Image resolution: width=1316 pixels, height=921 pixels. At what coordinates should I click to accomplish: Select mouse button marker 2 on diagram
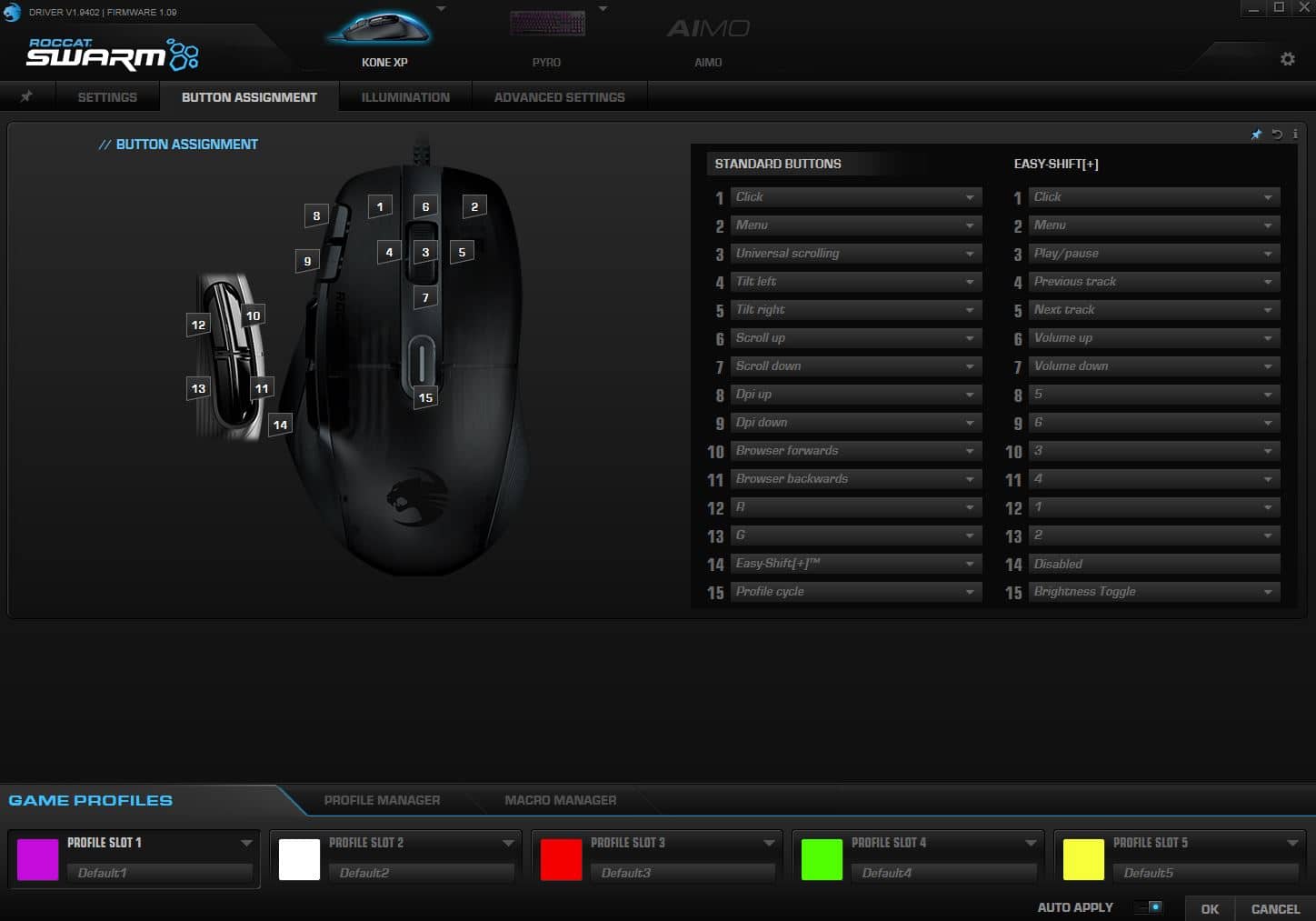coord(474,206)
